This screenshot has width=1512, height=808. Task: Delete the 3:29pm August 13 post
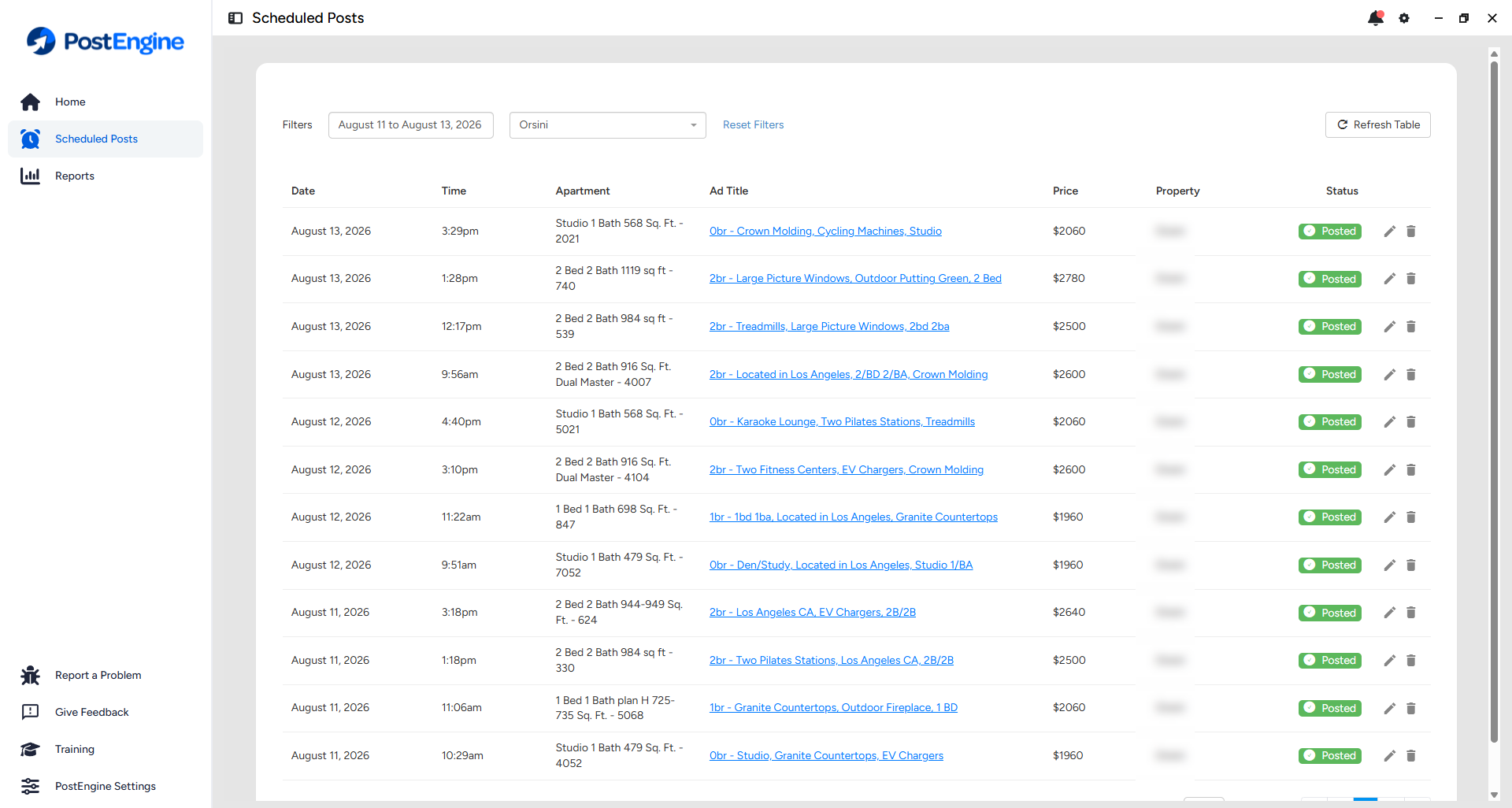pos(1411,232)
